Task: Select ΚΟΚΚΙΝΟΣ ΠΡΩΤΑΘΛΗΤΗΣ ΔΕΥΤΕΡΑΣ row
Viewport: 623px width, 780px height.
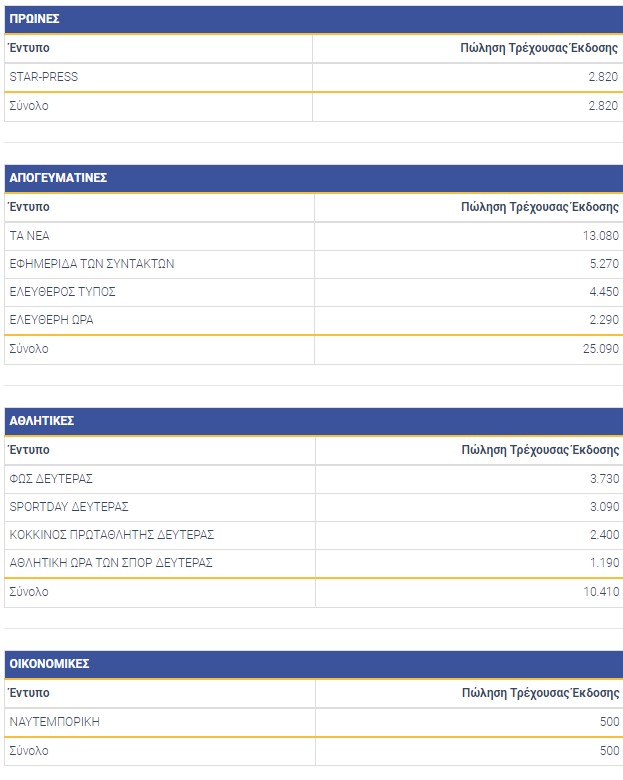Action: click(112, 535)
